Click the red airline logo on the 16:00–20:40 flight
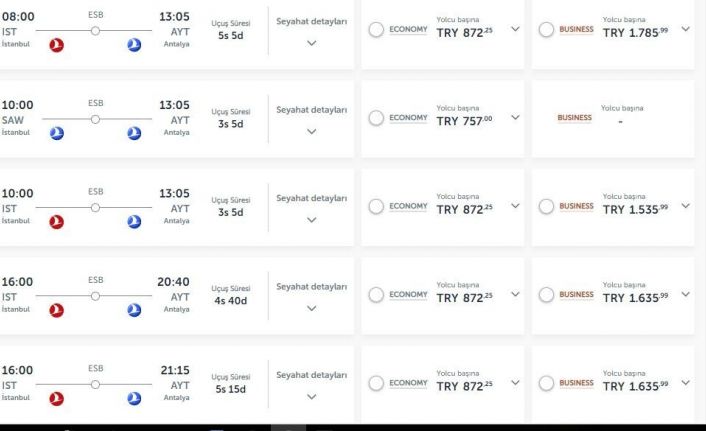 click(x=57, y=310)
